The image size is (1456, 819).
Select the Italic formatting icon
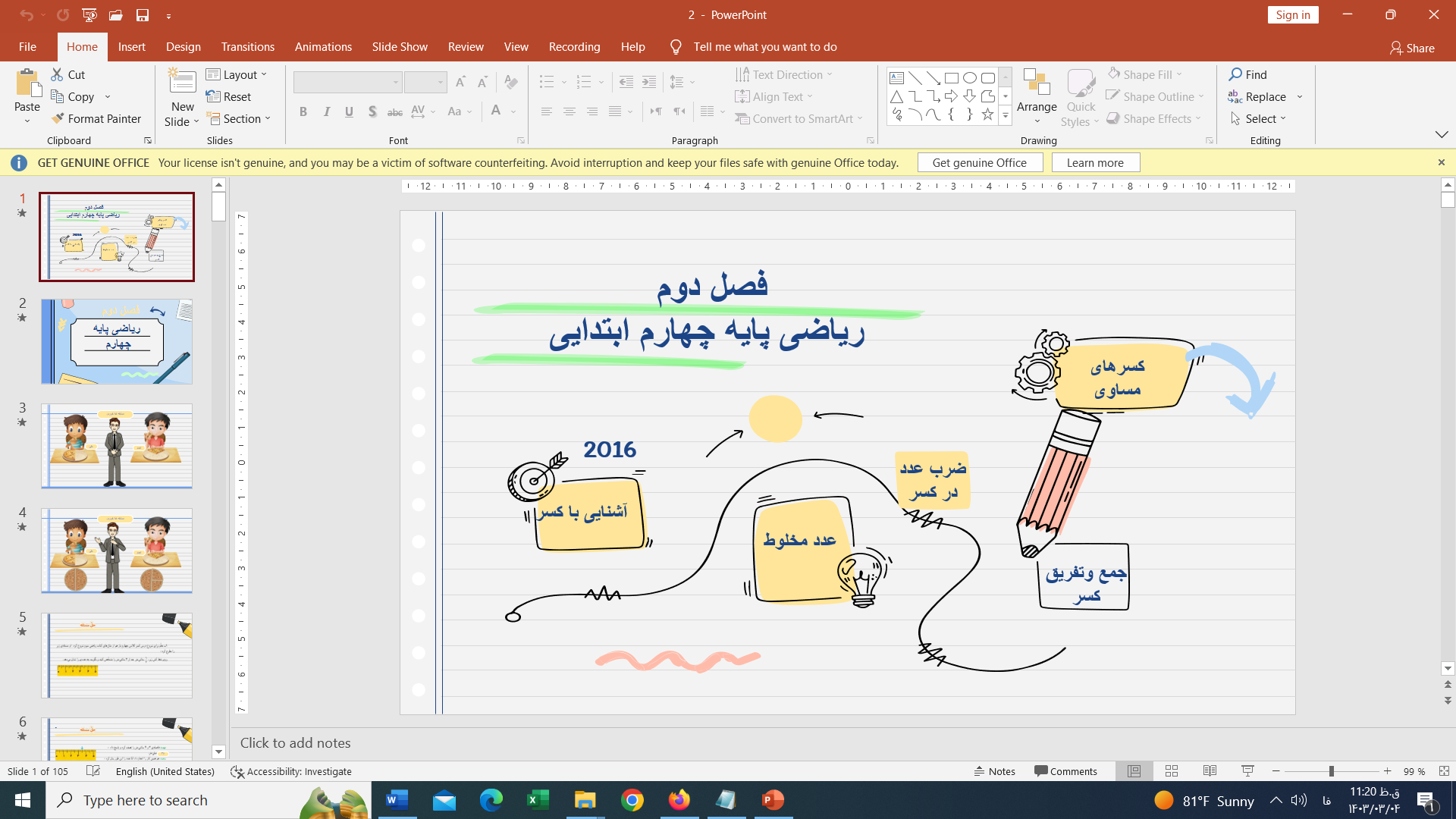click(x=327, y=111)
